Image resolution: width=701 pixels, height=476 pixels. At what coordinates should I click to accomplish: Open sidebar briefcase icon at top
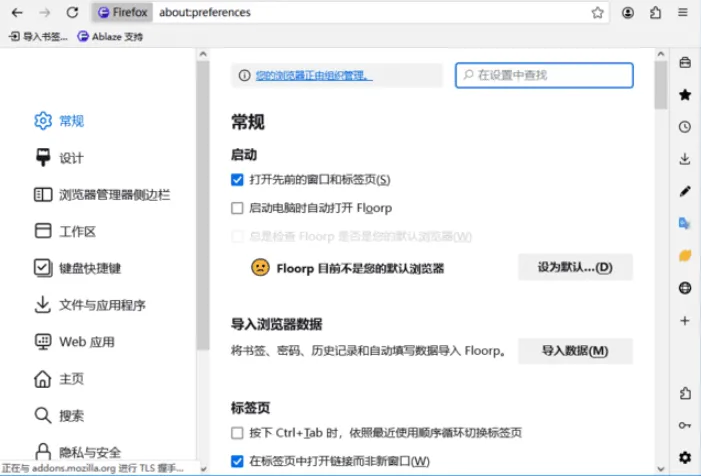(x=685, y=62)
